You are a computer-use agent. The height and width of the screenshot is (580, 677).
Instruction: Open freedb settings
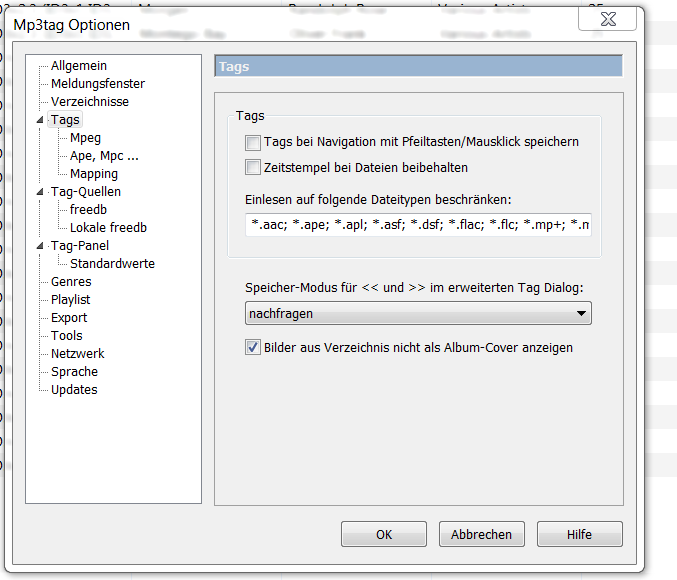tap(88, 210)
